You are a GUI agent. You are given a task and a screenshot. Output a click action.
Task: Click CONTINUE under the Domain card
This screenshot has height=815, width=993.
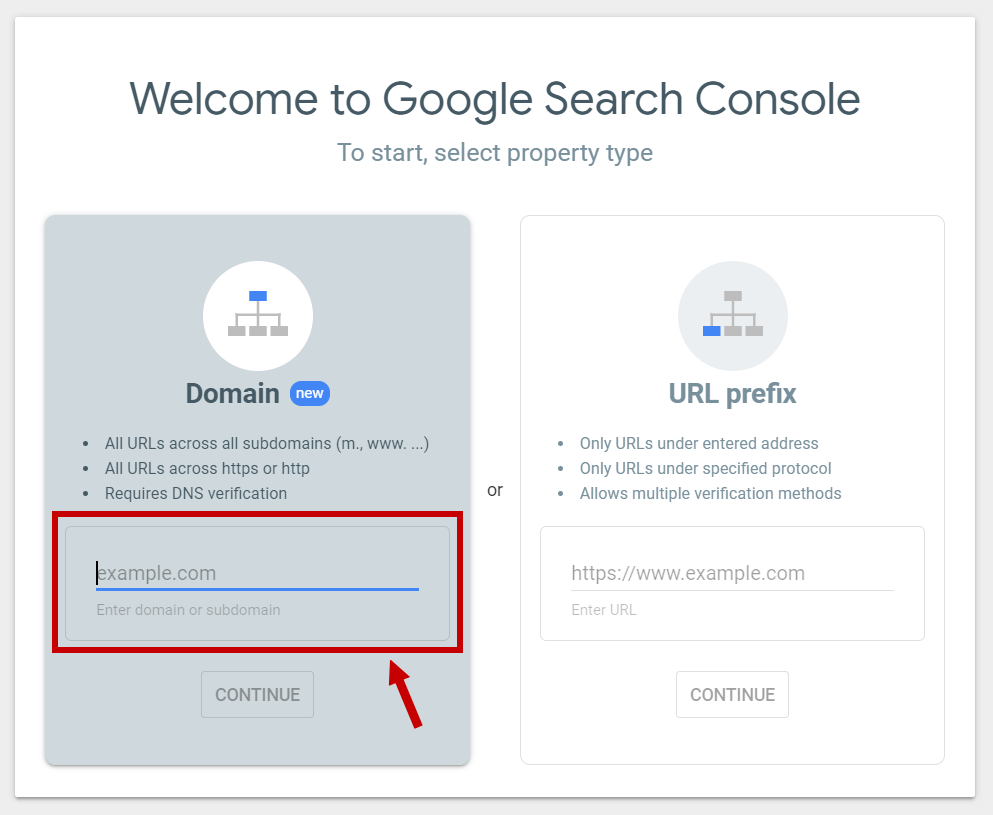[x=257, y=695]
